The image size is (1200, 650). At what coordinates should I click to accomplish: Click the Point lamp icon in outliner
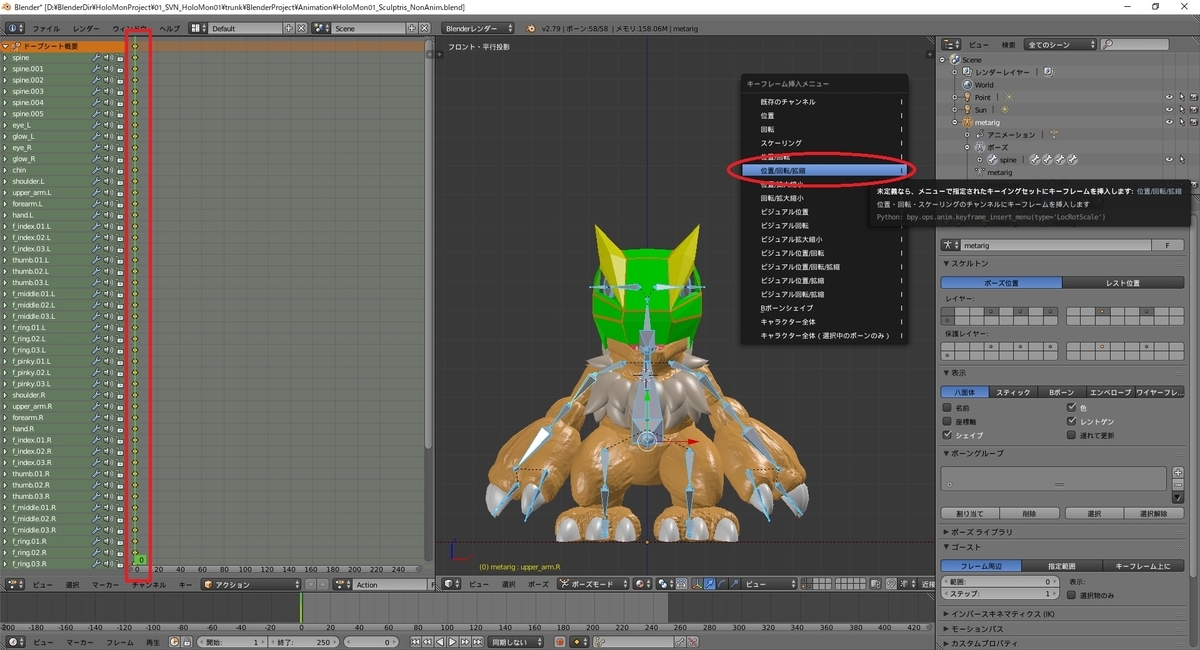tap(966, 97)
